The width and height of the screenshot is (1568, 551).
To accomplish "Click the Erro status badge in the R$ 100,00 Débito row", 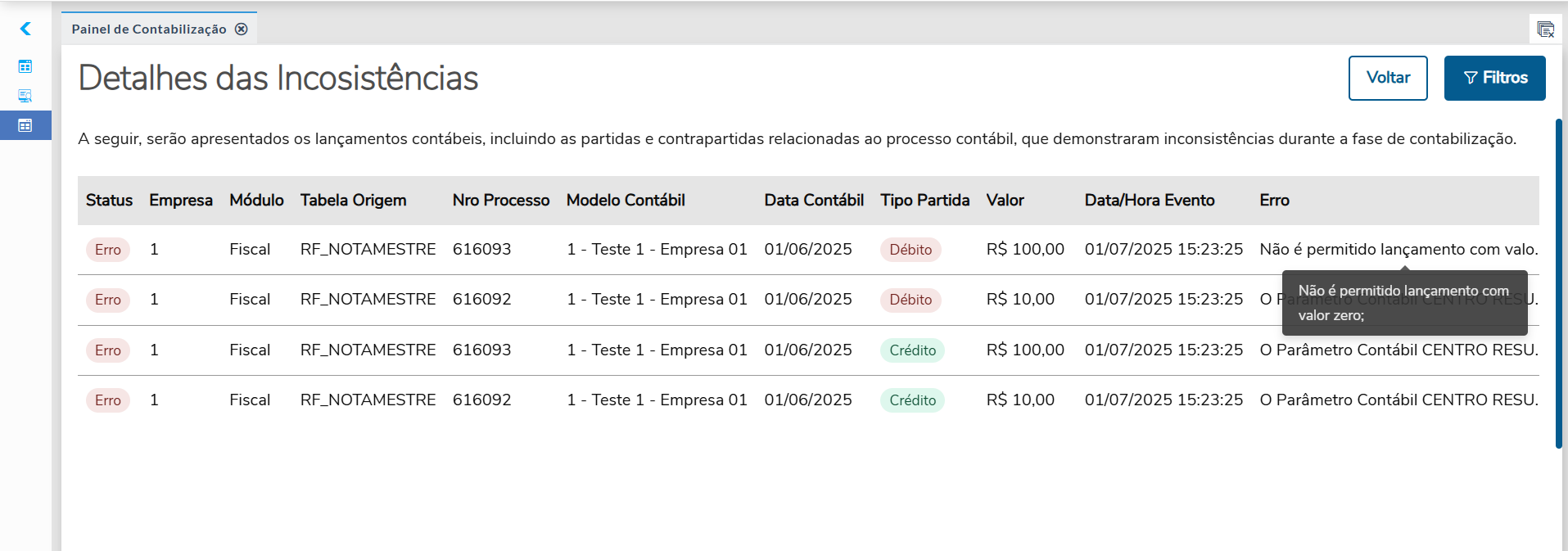I will pos(107,250).
